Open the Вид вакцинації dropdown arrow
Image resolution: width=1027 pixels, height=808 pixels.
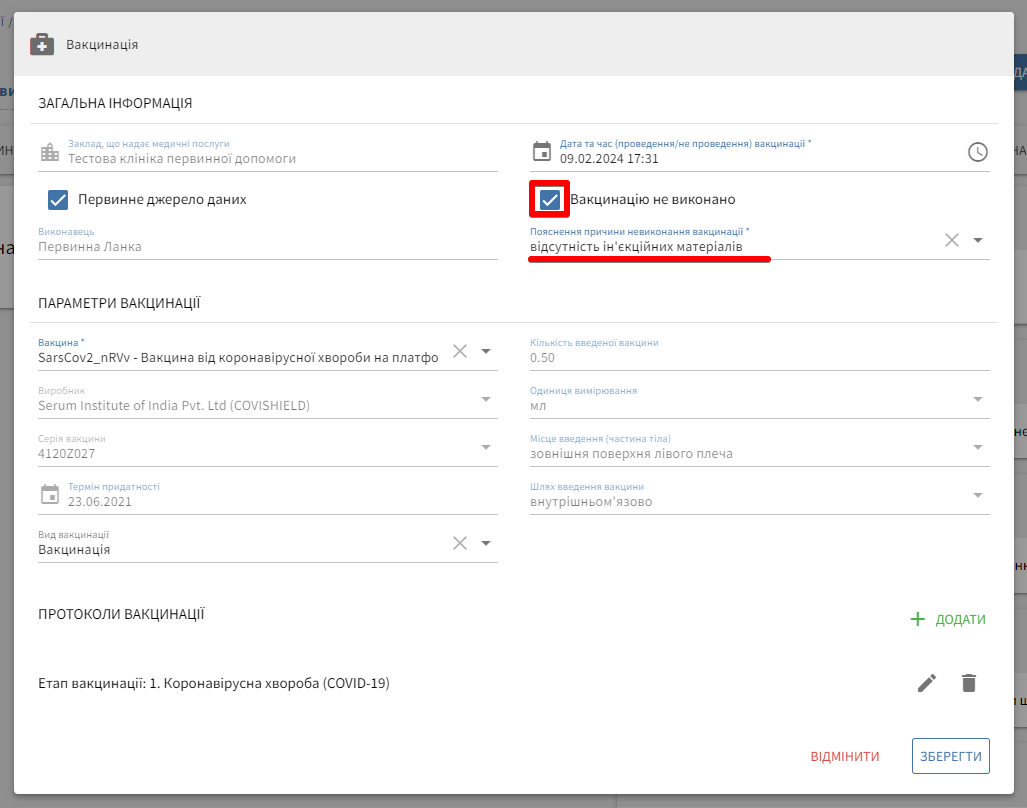(486, 543)
